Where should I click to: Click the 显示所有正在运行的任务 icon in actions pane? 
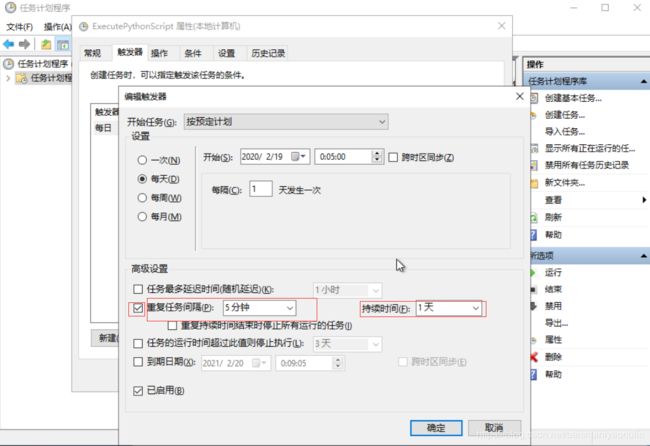tap(534, 148)
